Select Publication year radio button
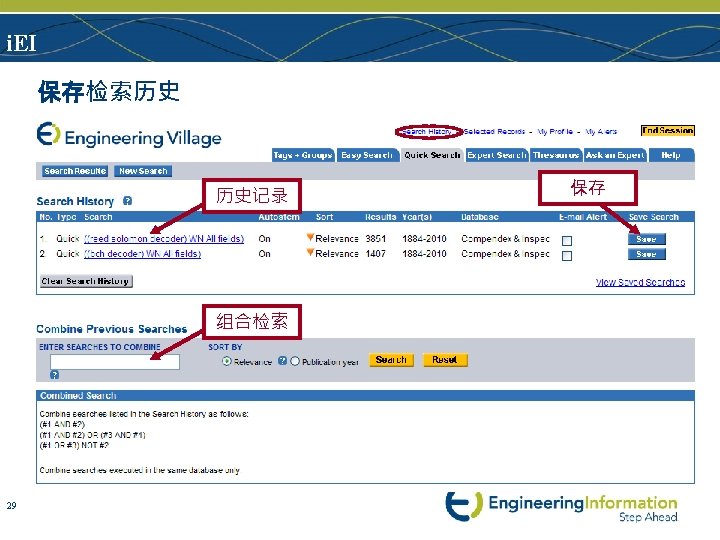The image size is (720, 540). 295,361
